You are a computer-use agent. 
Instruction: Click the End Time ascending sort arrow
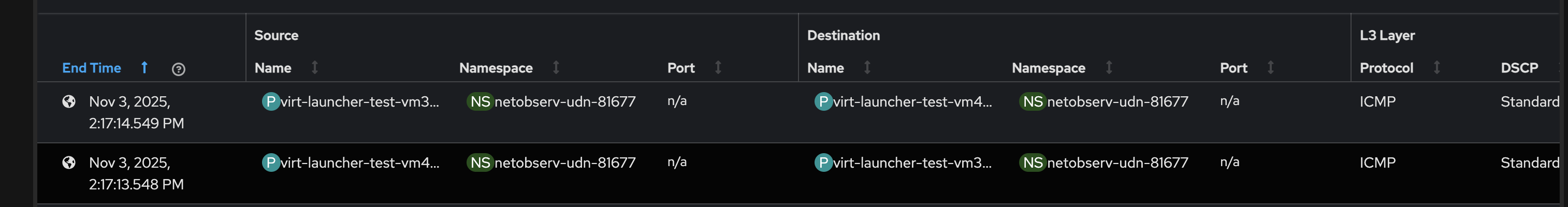144,68
